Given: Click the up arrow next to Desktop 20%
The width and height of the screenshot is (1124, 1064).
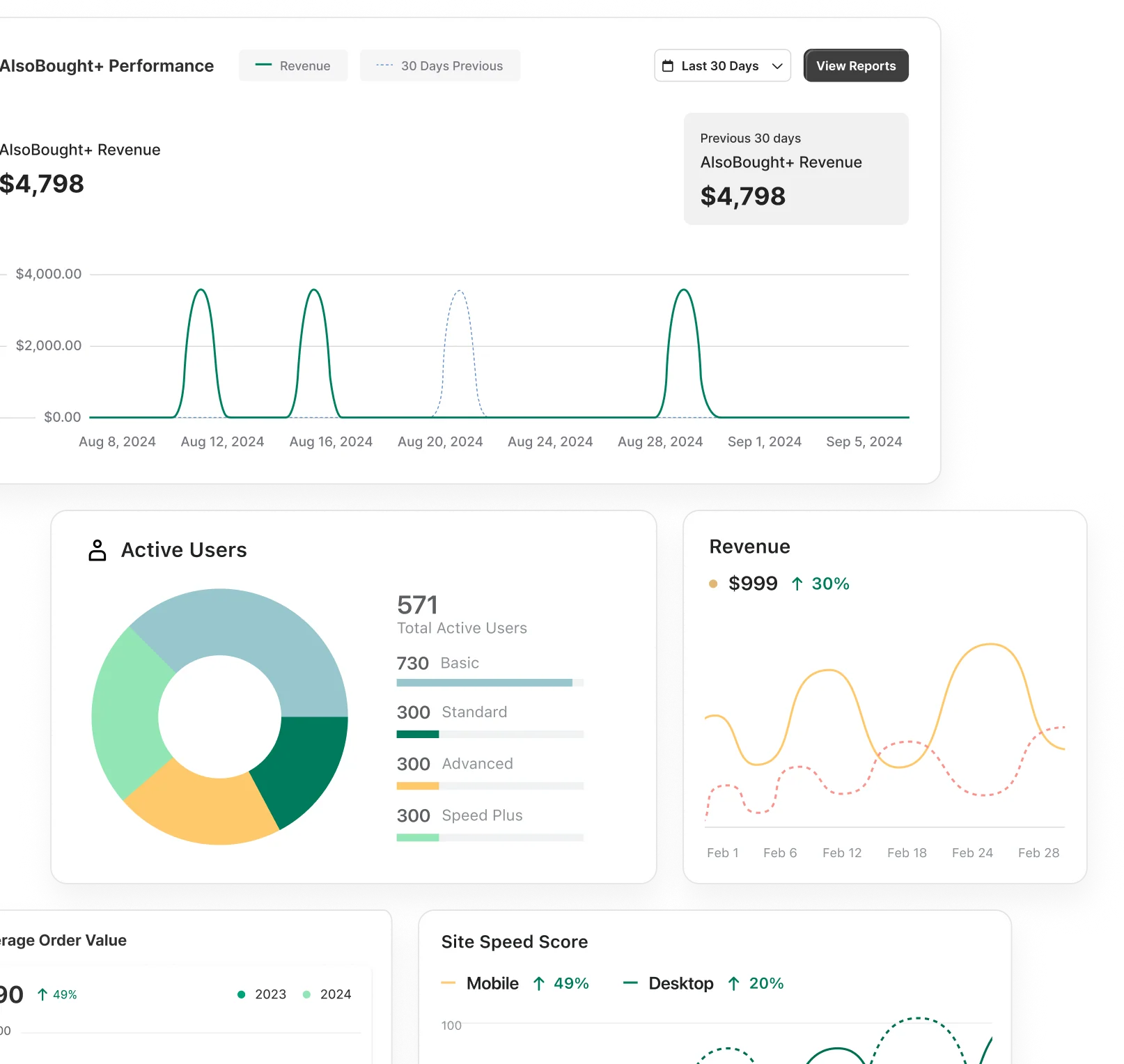Looking at the screenshot, I should click(734, 983).
